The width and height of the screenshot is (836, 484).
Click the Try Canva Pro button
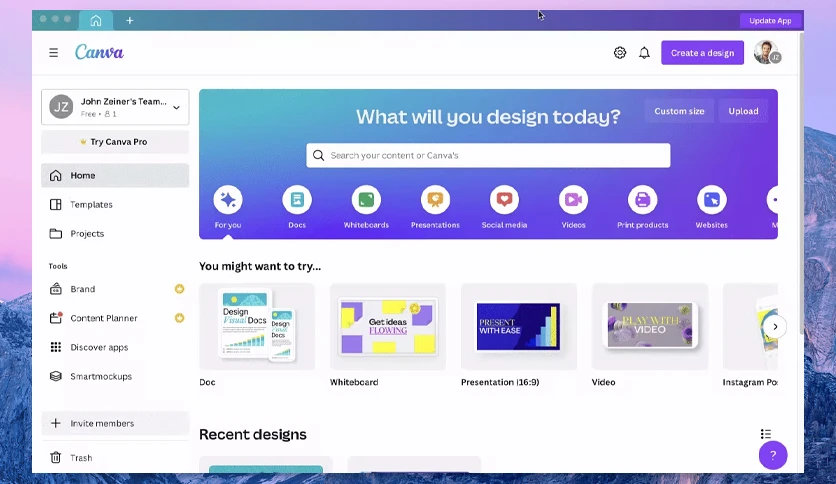[x=115, y=142]
